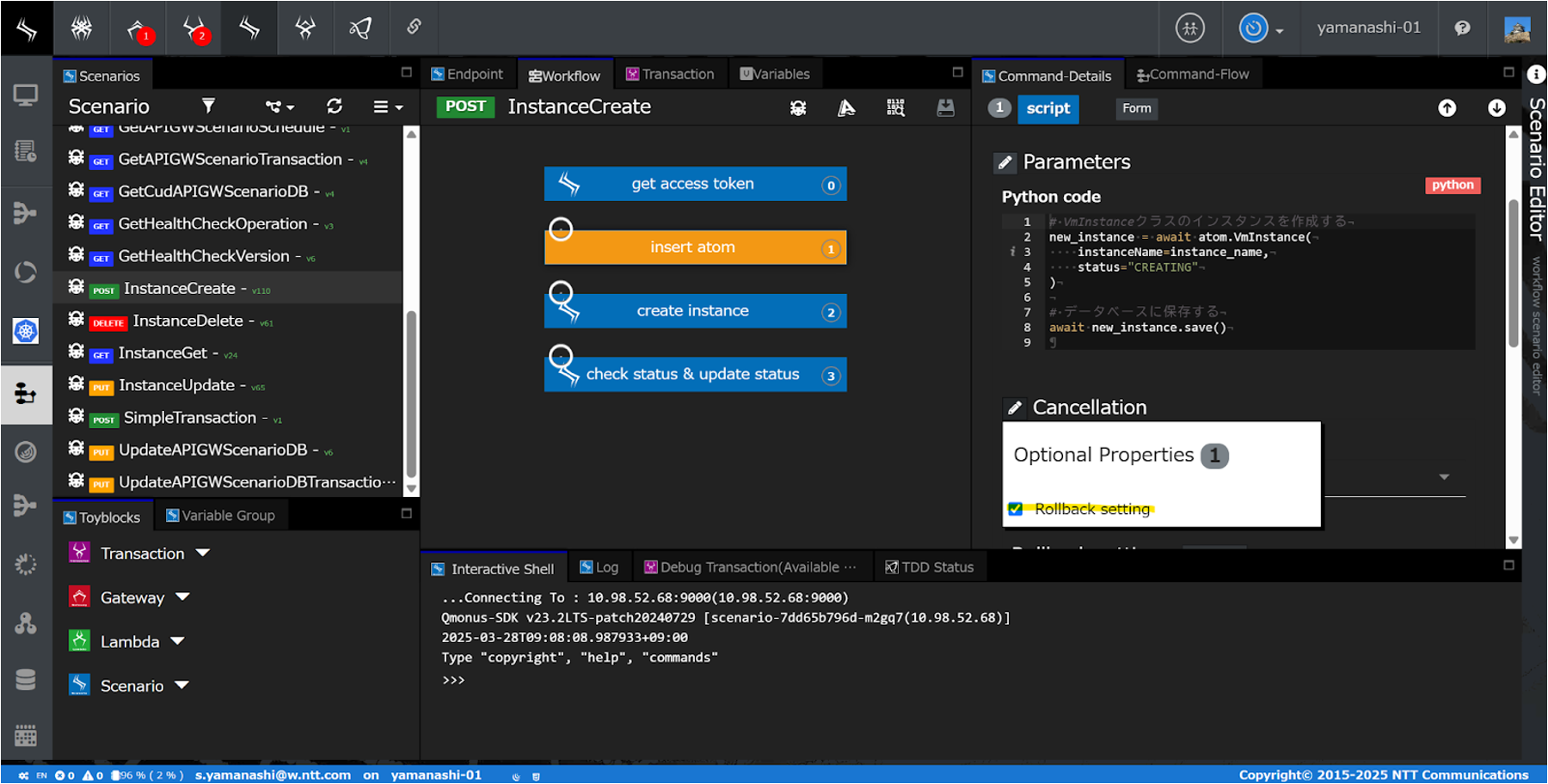Click the filter icon in Scenario panel
Image resolution: width=1548 pixels, height=784 pixels.
coord(208,106)
